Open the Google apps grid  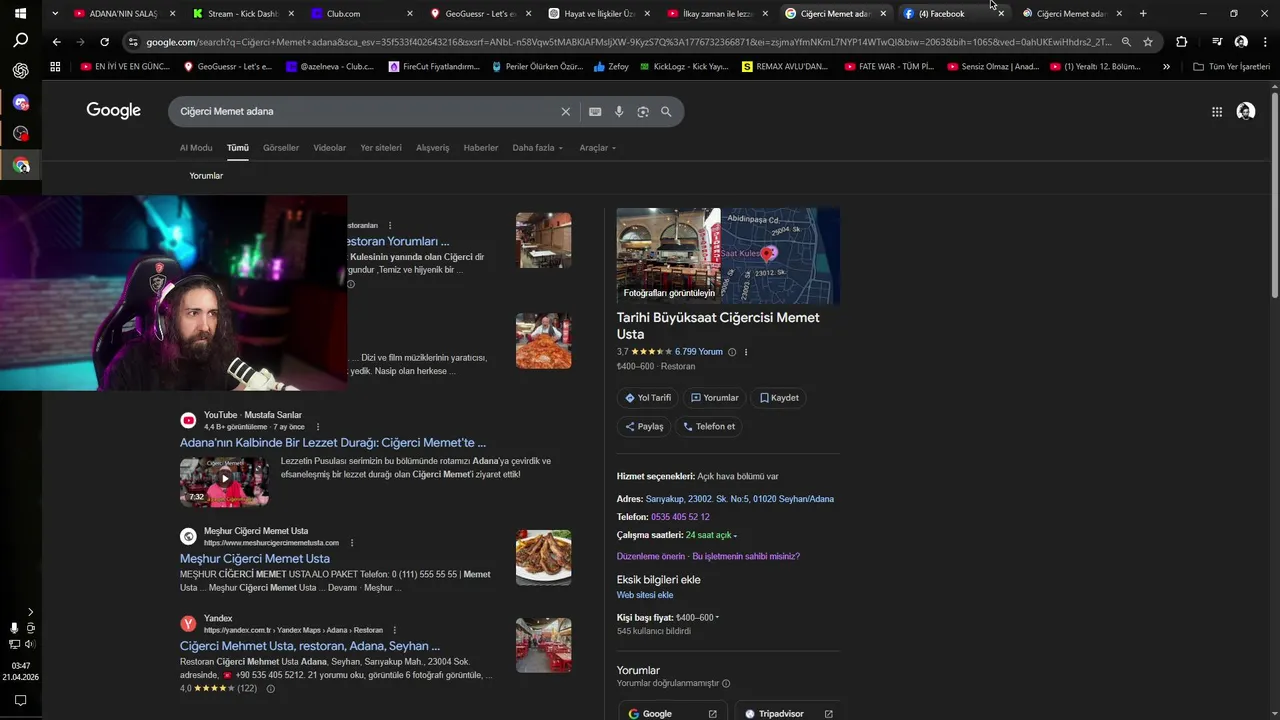point(1217,112)
